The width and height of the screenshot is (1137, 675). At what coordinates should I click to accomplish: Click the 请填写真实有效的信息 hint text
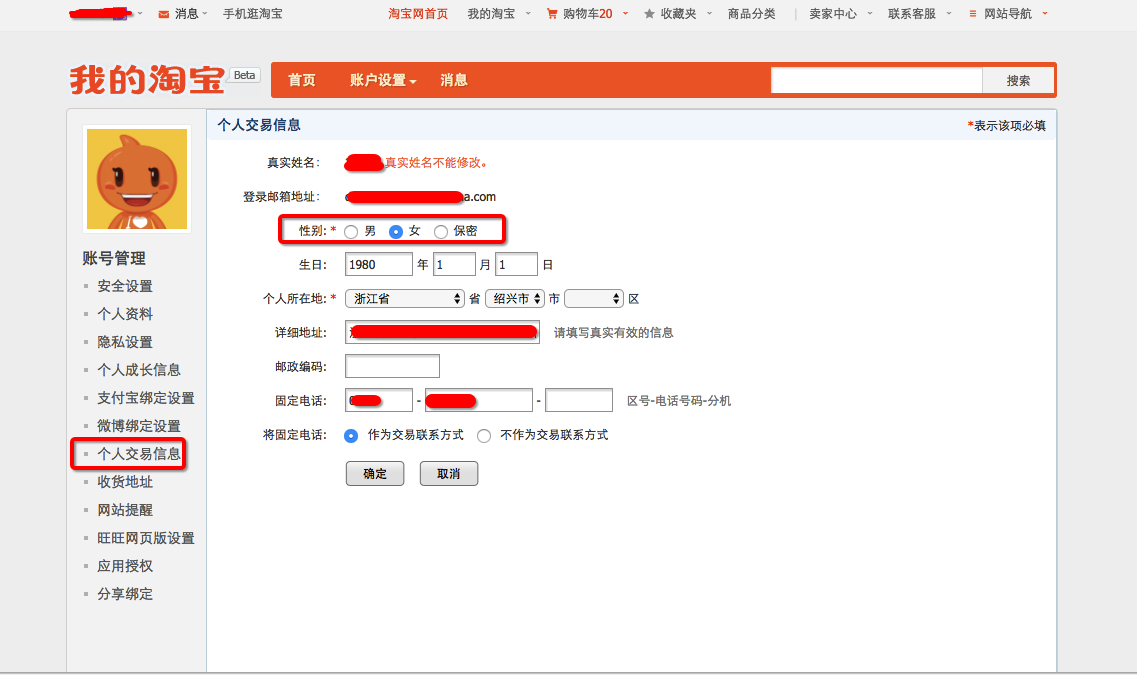613,333
